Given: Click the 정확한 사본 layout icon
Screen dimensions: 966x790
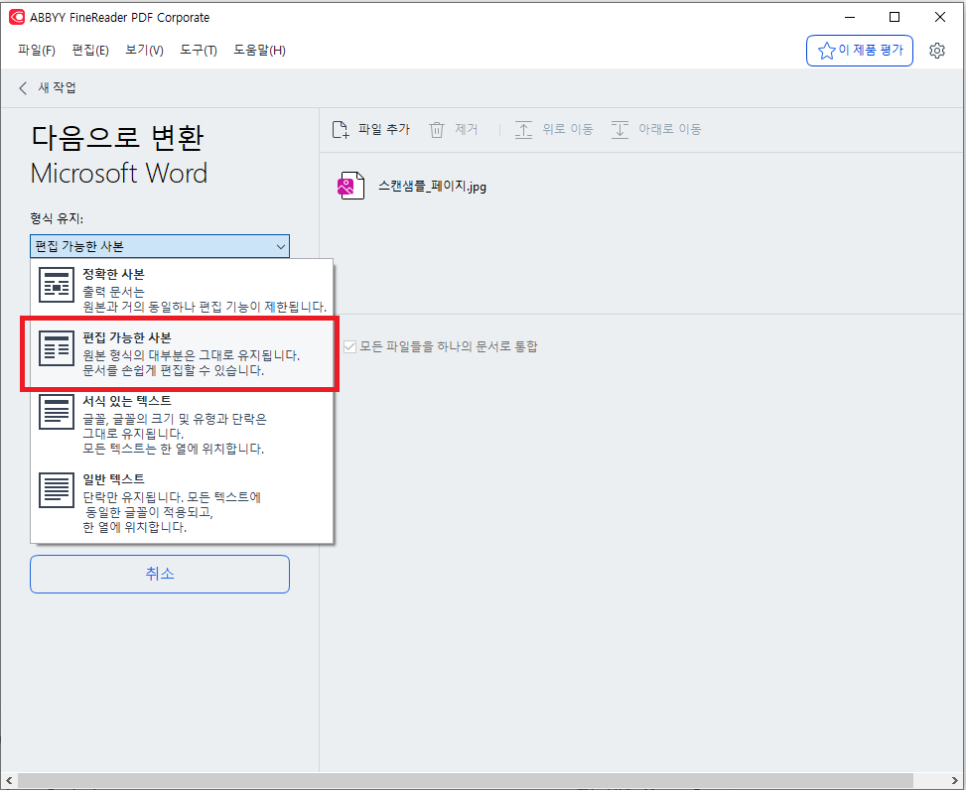Looking at the screenshot, I should (x=57, y=285).
